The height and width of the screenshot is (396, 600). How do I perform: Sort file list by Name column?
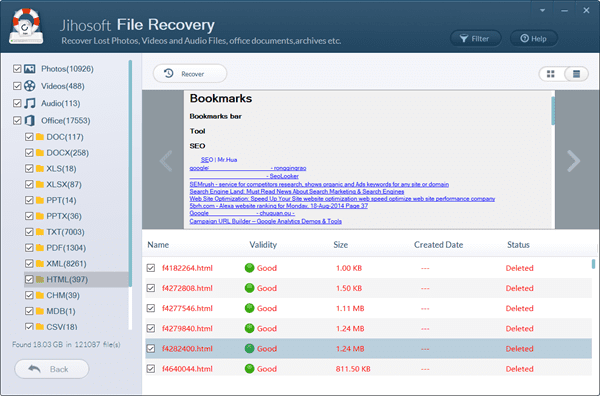(x=158, y=245)
